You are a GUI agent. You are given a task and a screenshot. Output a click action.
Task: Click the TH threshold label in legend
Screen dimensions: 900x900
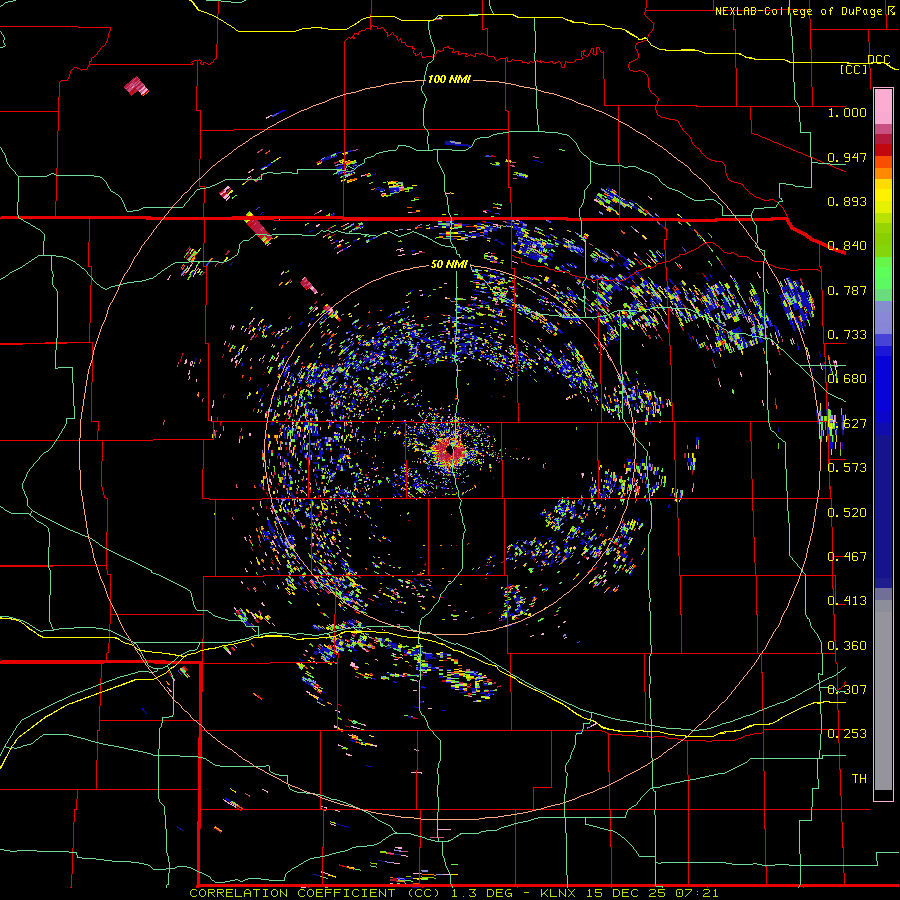(859, 779)
